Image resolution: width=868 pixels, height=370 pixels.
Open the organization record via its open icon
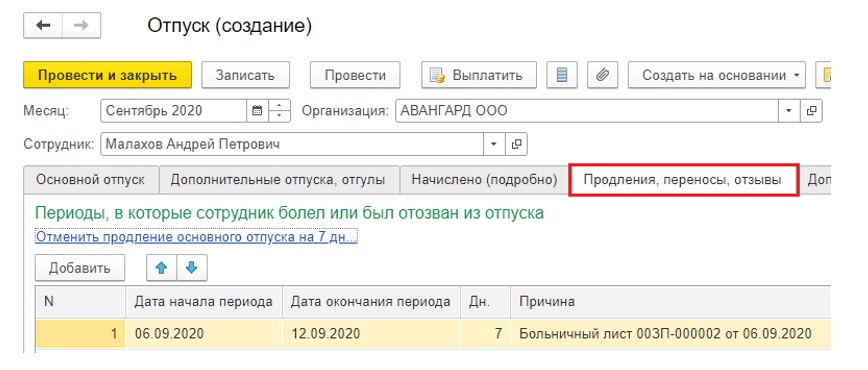click(812, 111)
